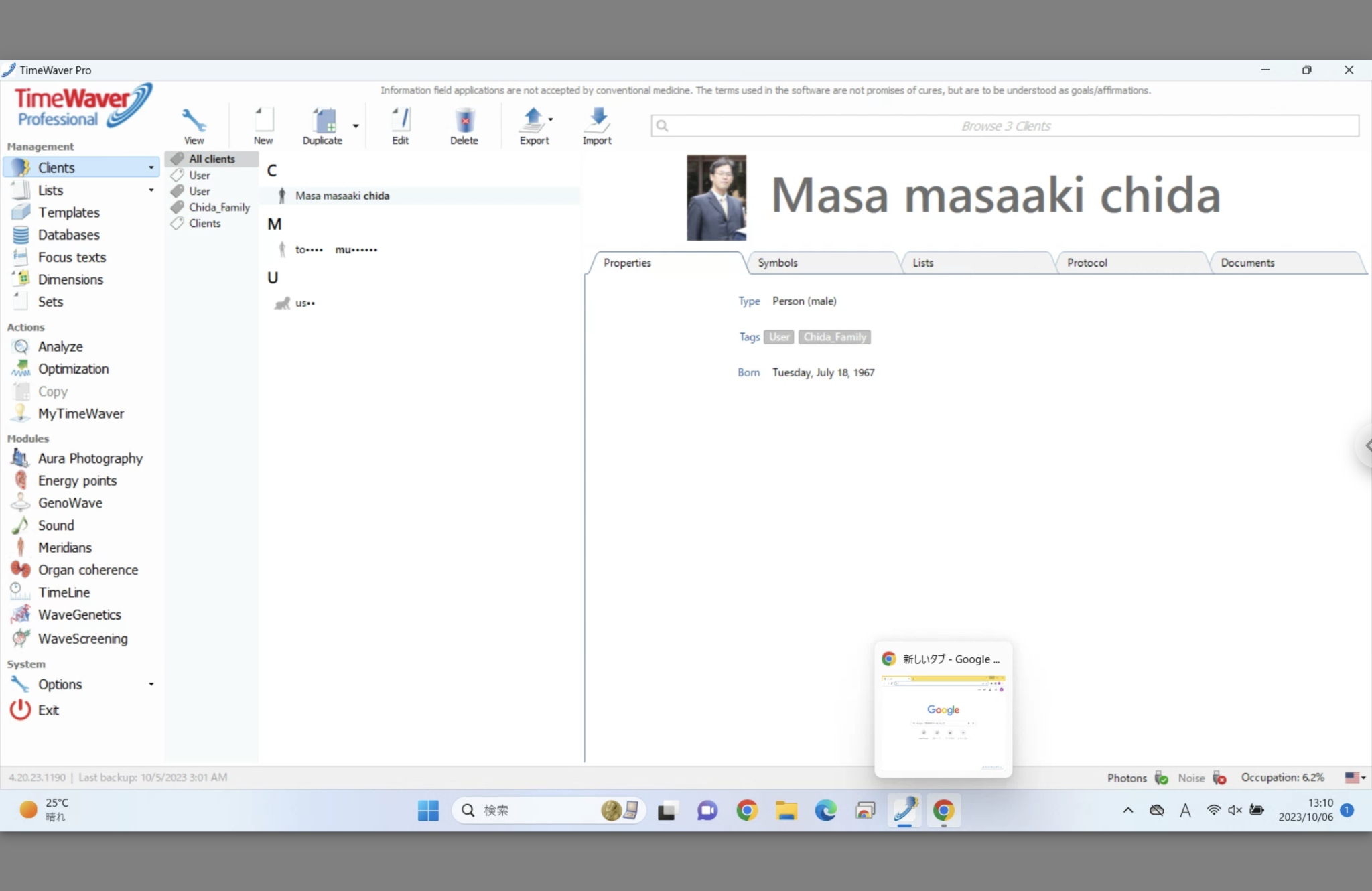Launch TimeLine module
1372x891 pixels.
click(64, 592)
